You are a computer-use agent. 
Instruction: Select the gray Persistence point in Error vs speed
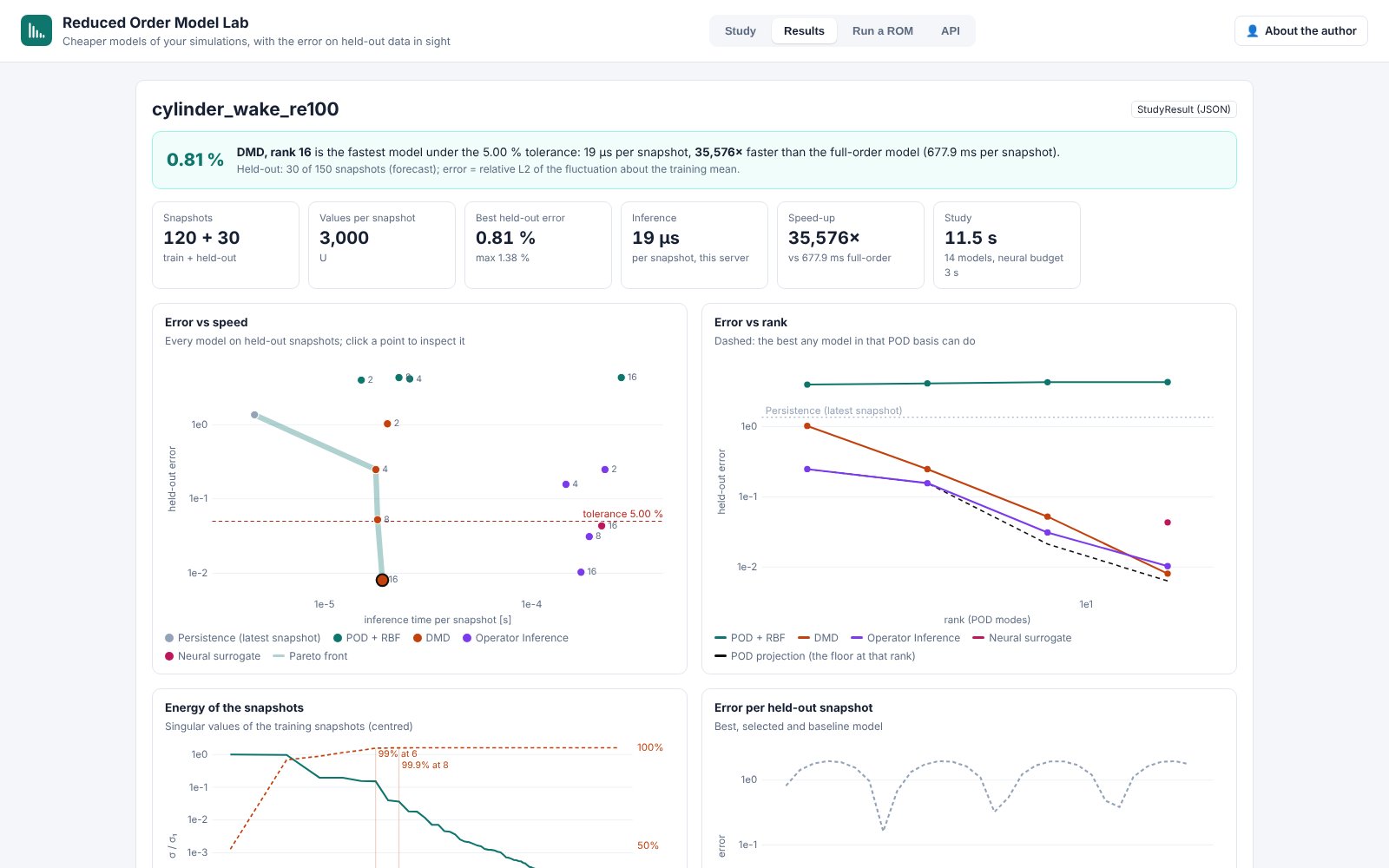point(254,415)
